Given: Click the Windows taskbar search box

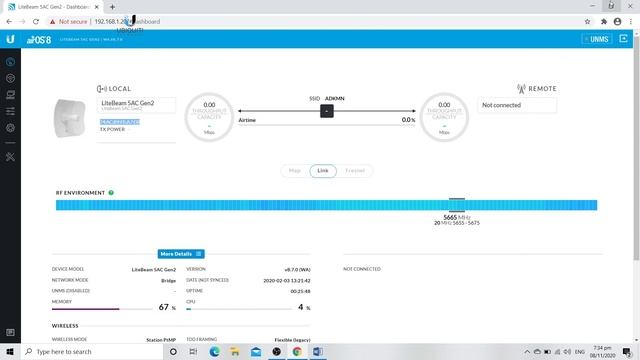Looking at the screenshot, I should (x=92, y=351).
